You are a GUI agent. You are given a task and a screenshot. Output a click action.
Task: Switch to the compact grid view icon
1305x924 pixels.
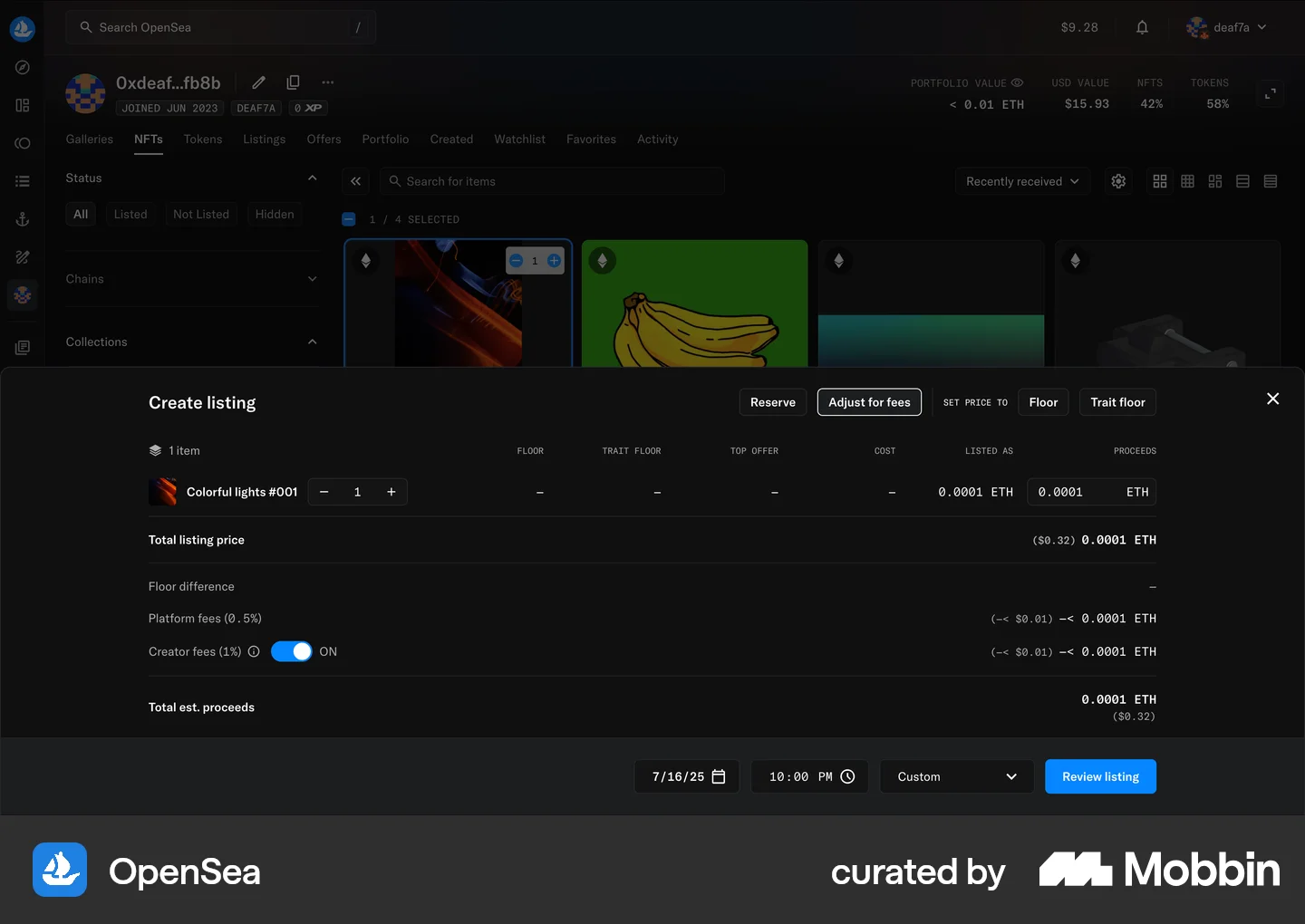click(x=1187, y=181)
